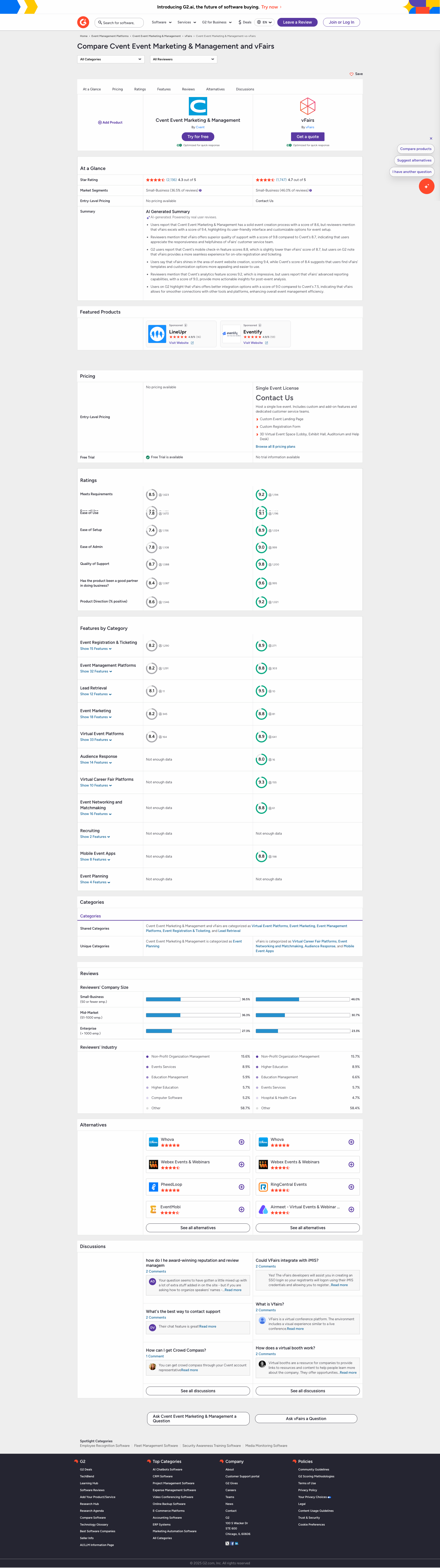Open the All Reviewers dropdown
The width and height of the screenshot is (440, 1568).
(x=184, y=59)
